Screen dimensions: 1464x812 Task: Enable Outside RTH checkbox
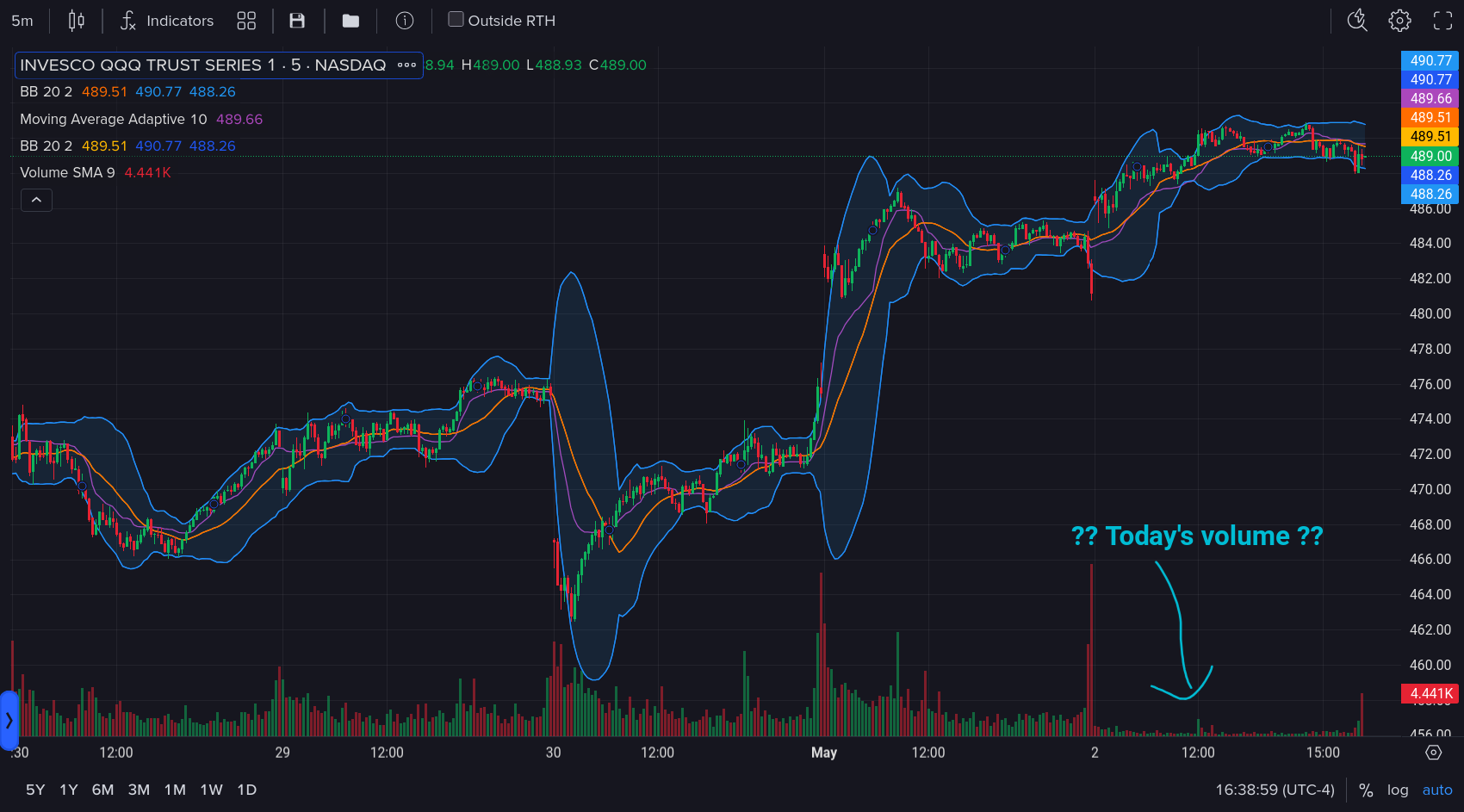[456, 19]
